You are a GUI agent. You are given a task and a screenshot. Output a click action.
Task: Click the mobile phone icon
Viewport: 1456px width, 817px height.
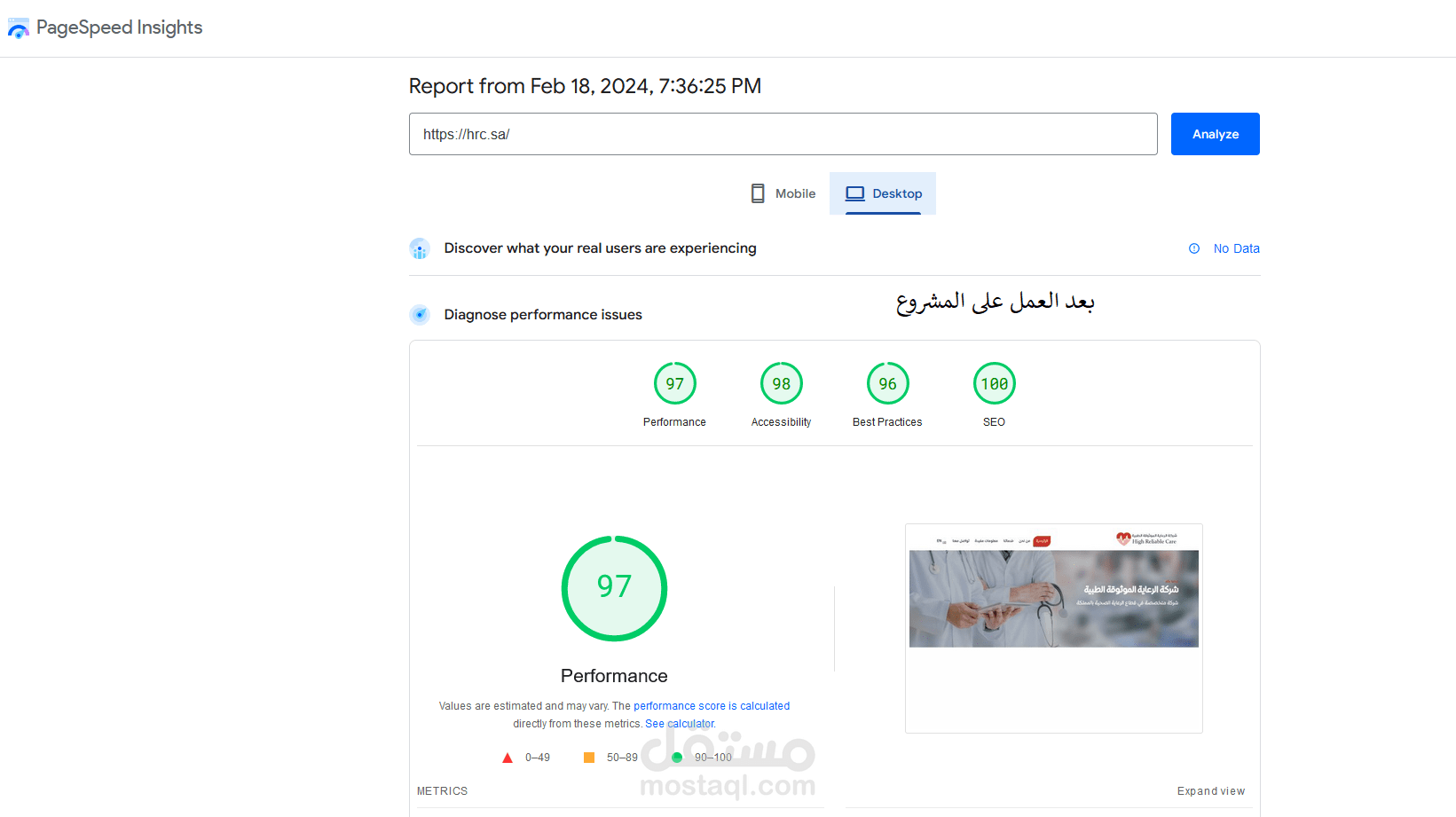coord(758,193)
